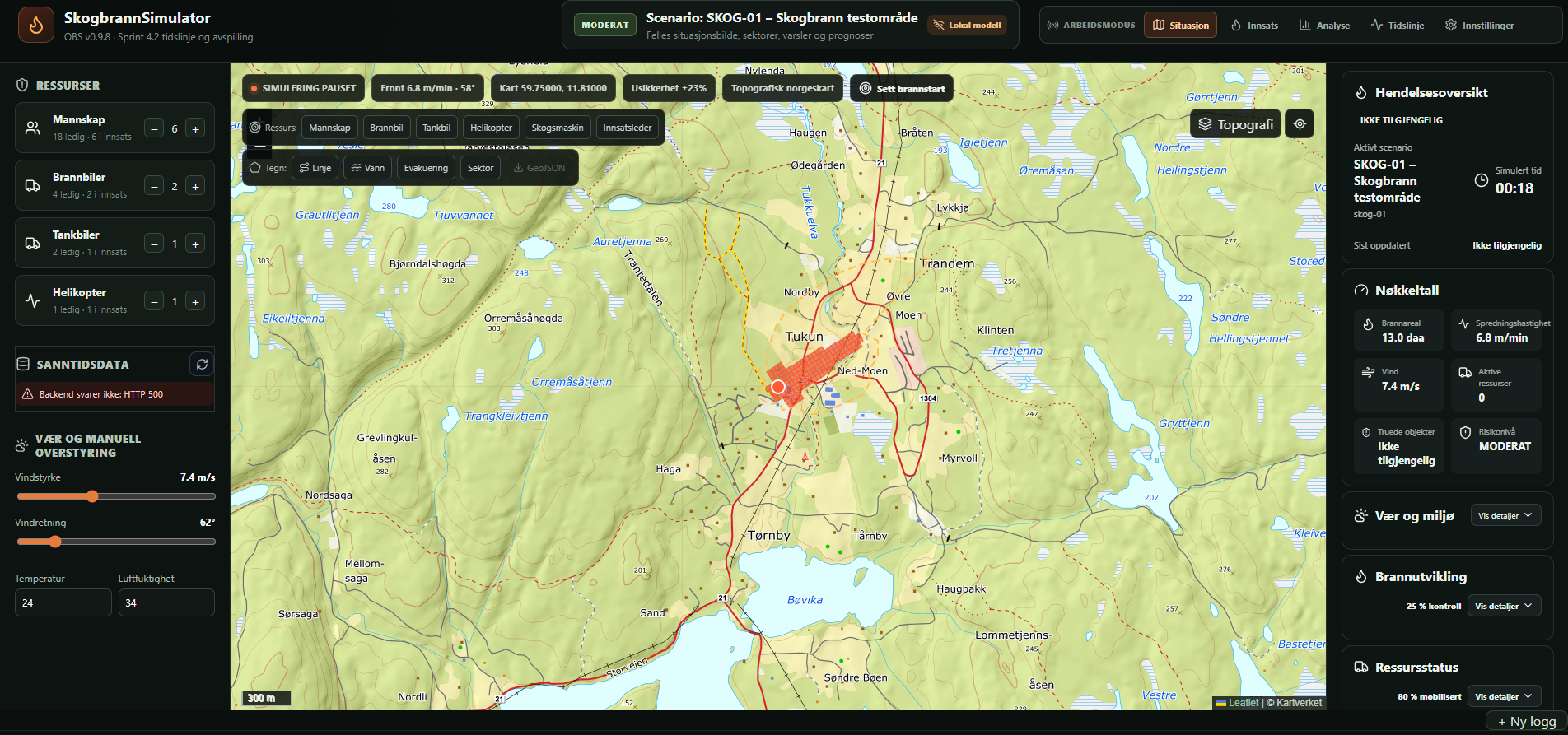Screen dimensions: 1568x735
Task: Click the Hendelsesoversikt flame icon
Action: click(1361, 93)
